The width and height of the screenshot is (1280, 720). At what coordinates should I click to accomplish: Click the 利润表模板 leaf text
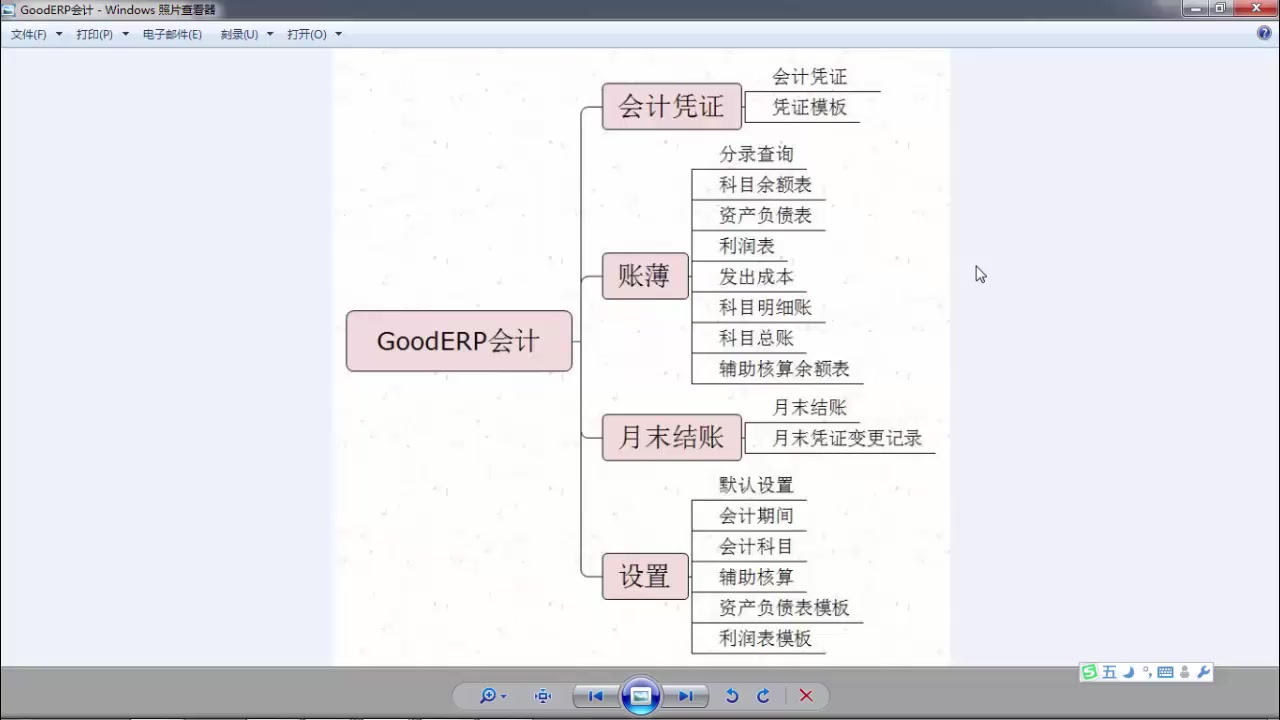[766, 638]
